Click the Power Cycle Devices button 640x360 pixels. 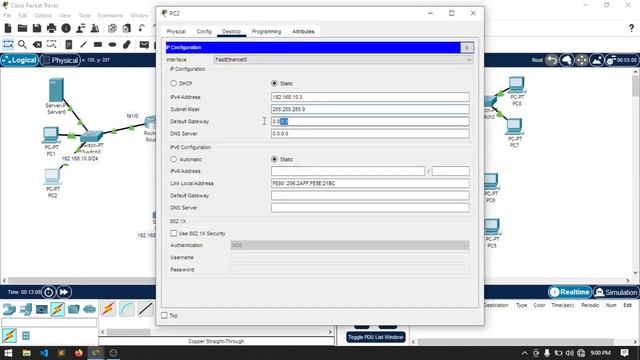tap(49, 292)
